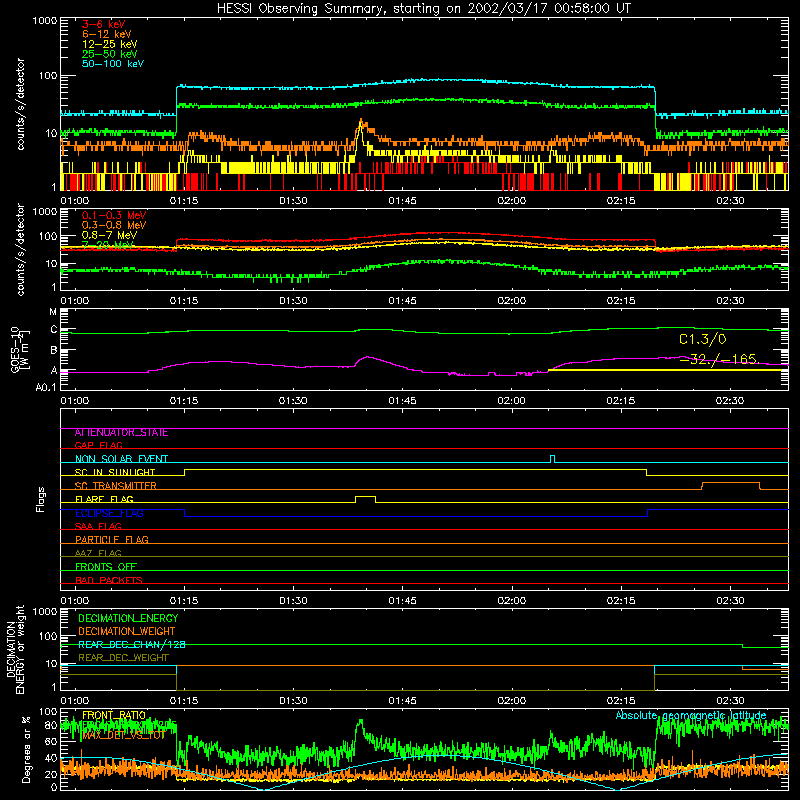Image resolution: width=800 pixels, height=800 pixels.
Task: Click the 01:45 tick label under the top keV panel
Action: pyautogui.click(x=402, y=201)
